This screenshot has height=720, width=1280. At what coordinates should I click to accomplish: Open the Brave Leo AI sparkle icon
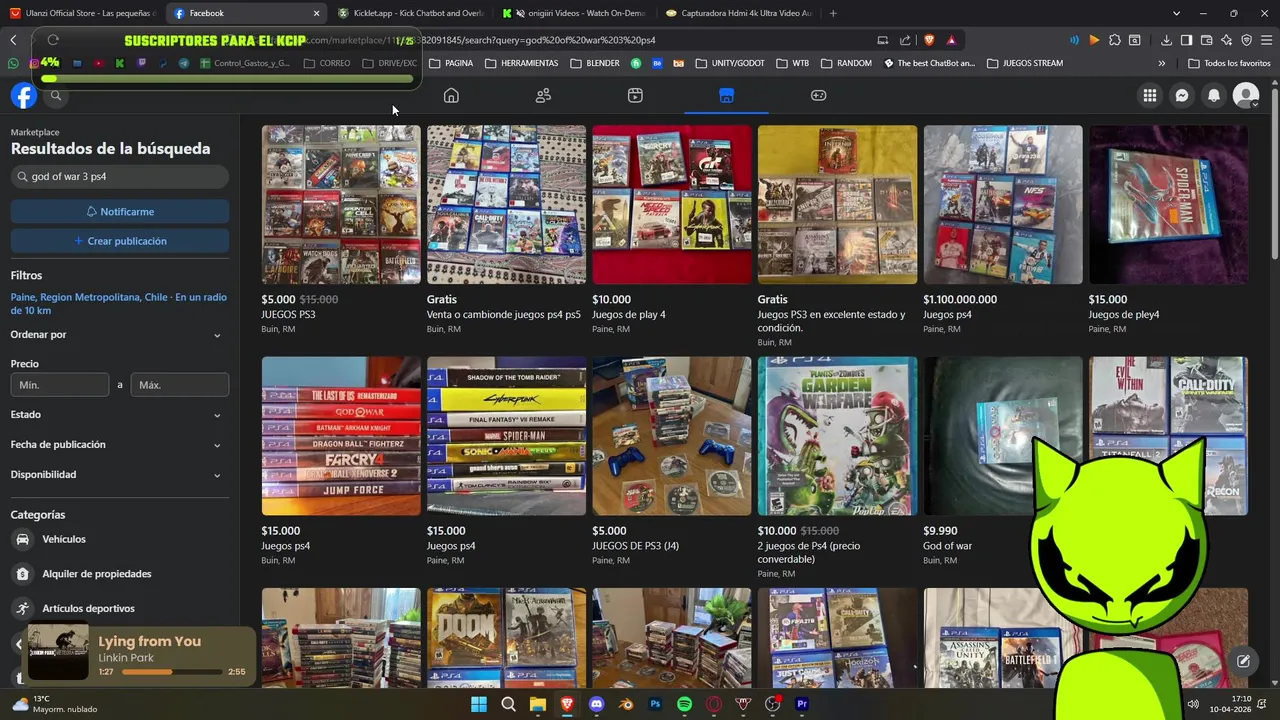[1226, 40]
